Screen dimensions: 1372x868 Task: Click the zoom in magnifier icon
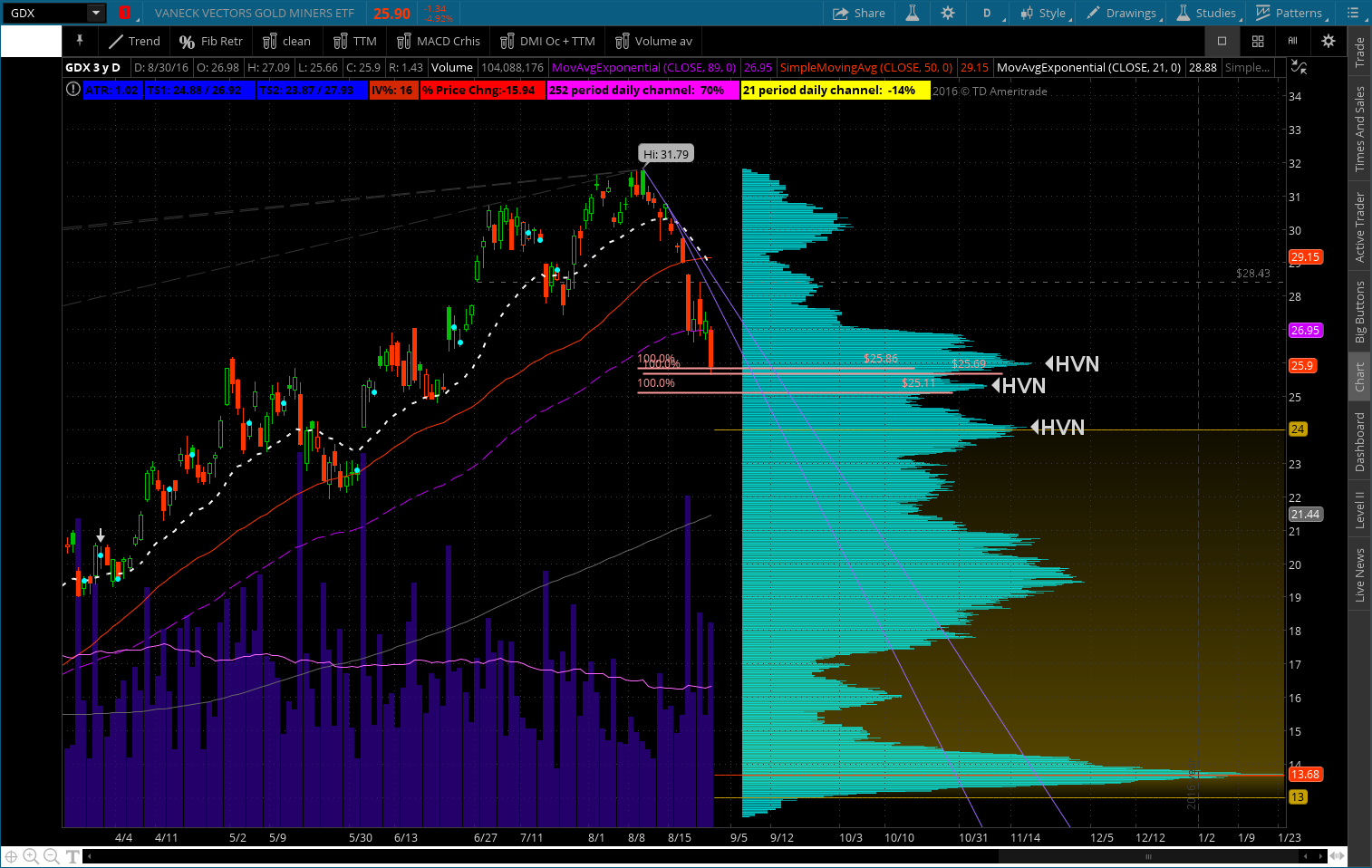coord(31,856)
